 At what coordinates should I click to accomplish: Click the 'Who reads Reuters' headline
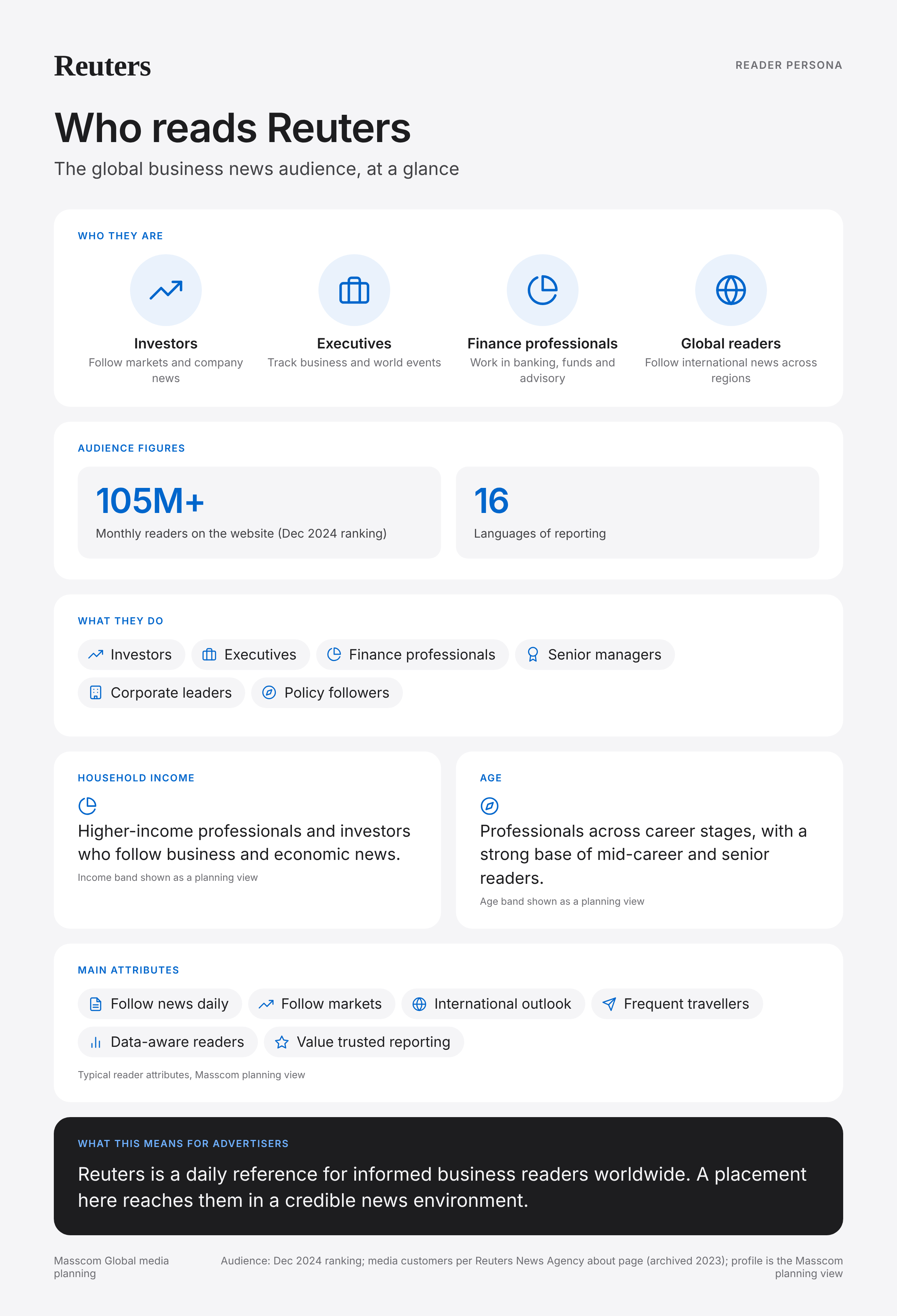click(x=232, y=128)
